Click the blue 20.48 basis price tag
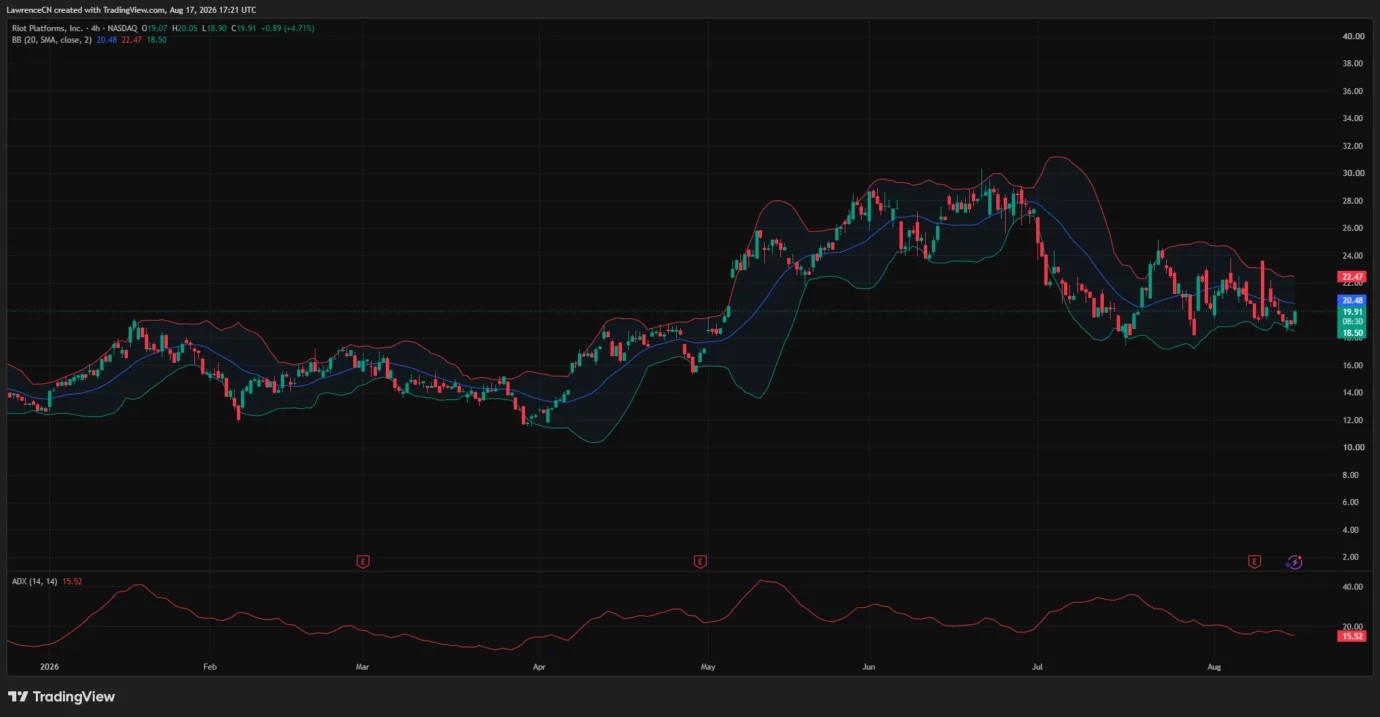Screen dimensions: 1380x717 (1352, 300)
